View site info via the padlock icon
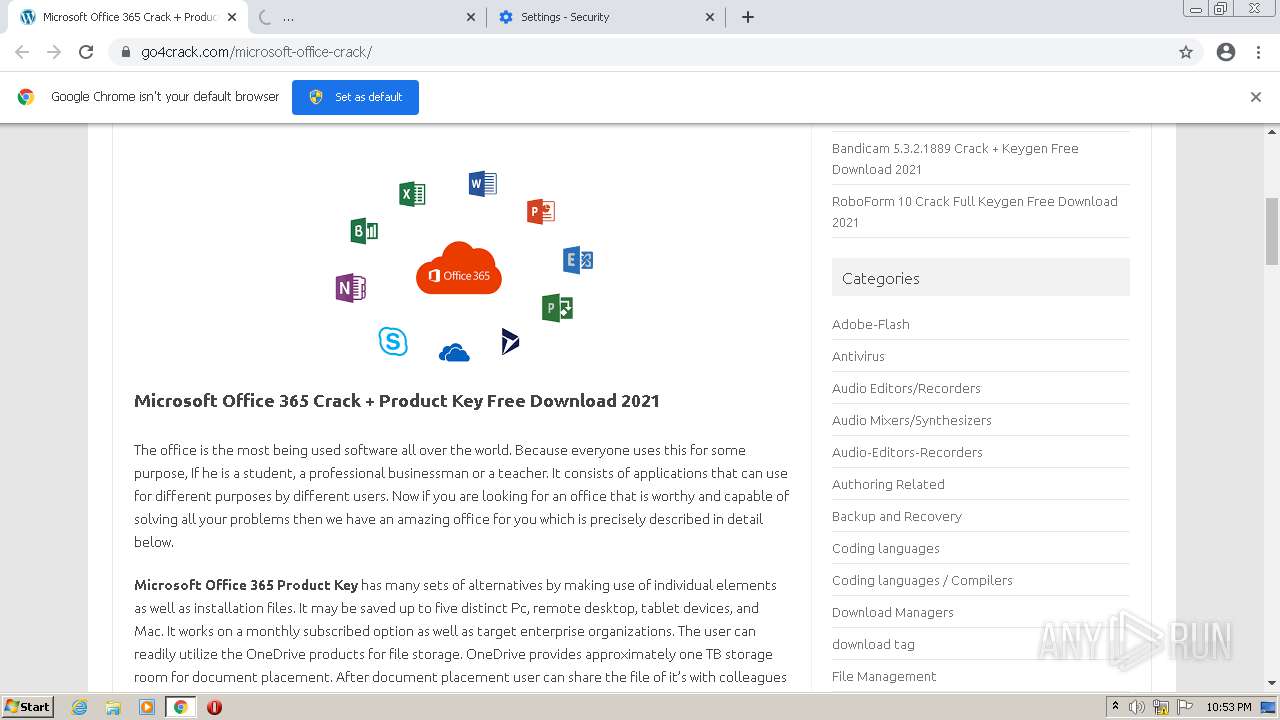Screen dimensions: 1280x720 [126, 52]
